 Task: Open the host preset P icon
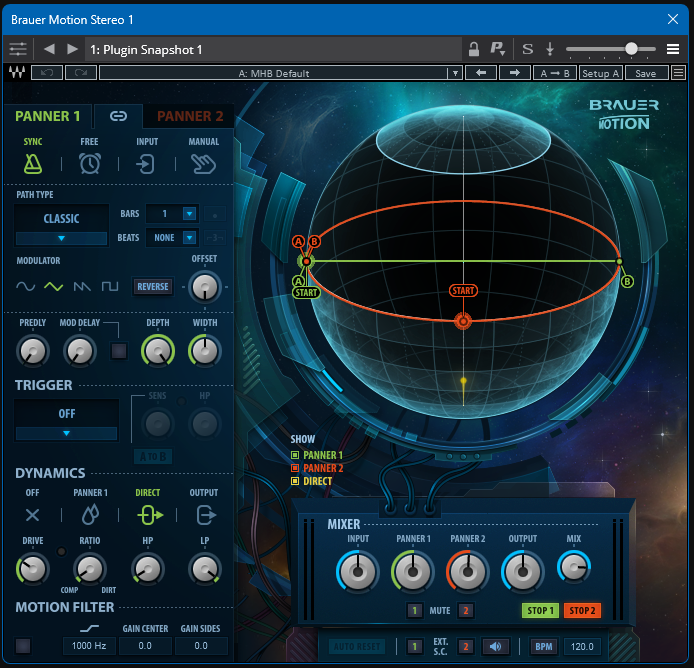(x=497, y=49)
